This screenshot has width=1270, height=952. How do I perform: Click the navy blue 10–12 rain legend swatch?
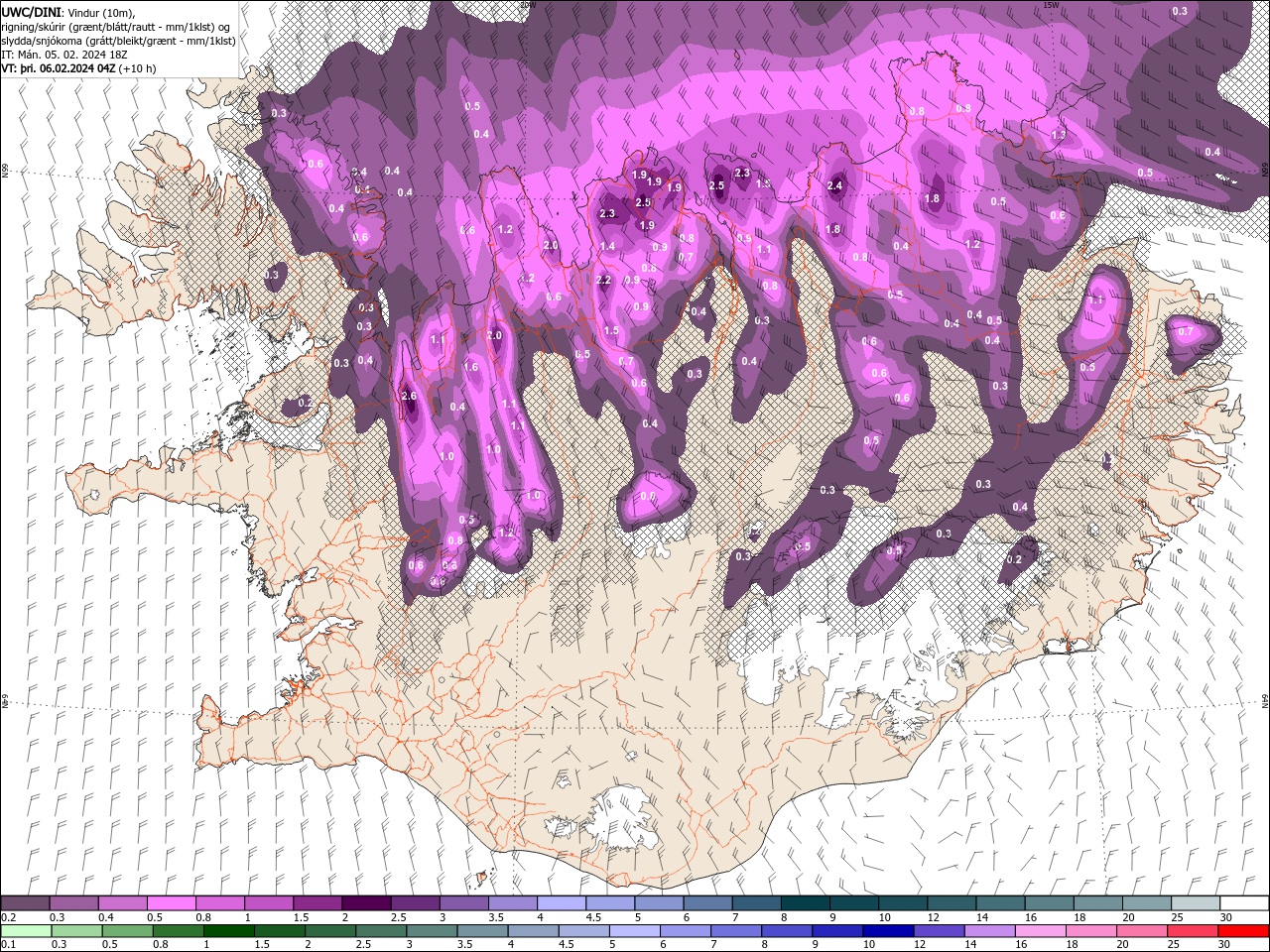click(887, 931)
